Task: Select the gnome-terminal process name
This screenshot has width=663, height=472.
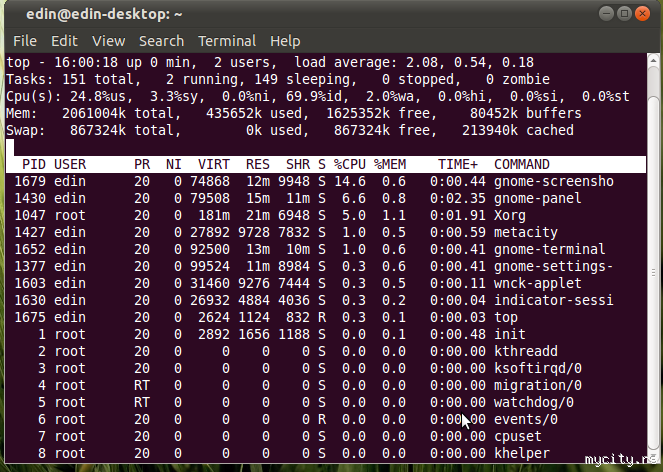Action: [x=550, y=249]
